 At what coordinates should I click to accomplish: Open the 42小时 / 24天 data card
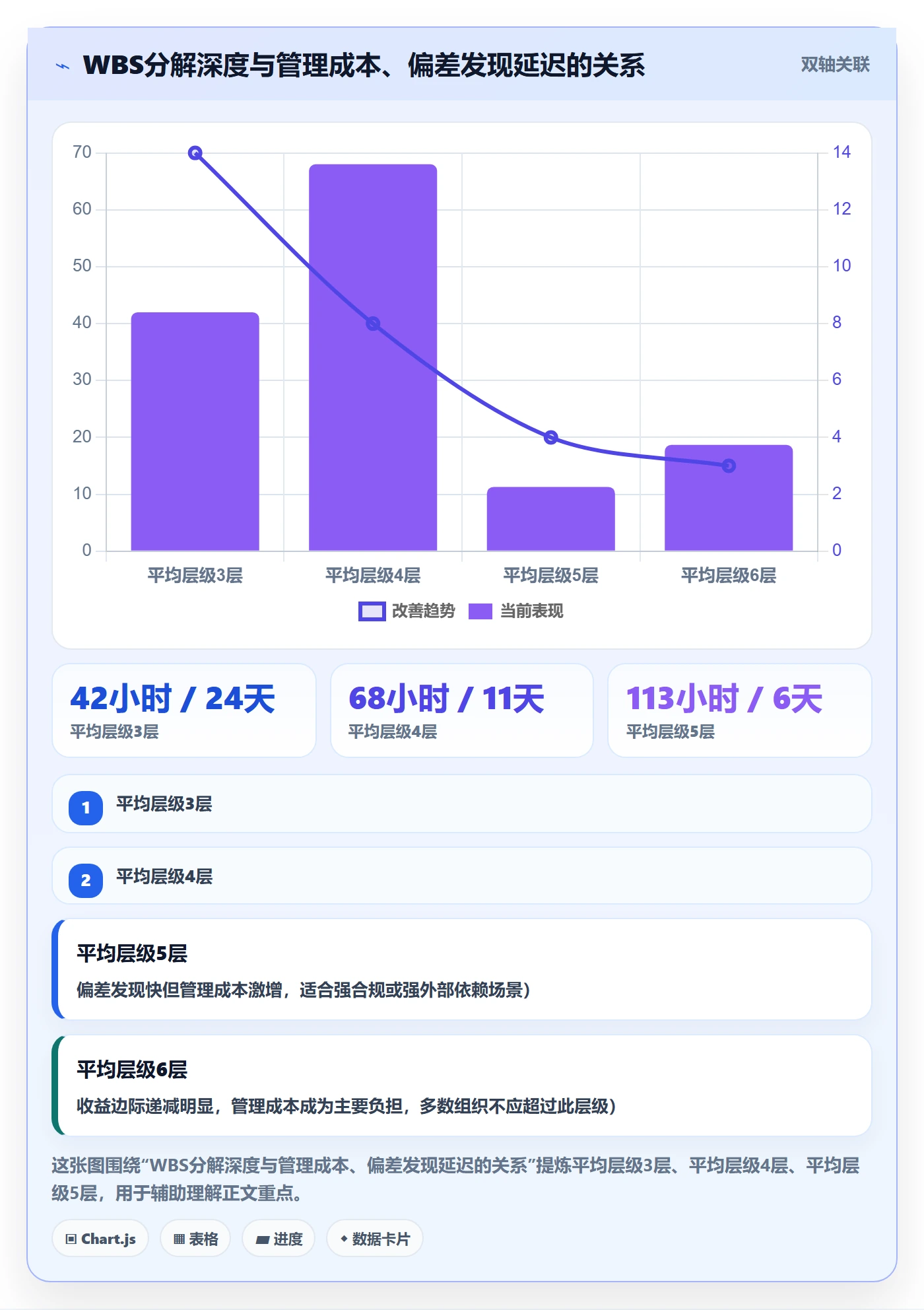click(x=184, y=710)
